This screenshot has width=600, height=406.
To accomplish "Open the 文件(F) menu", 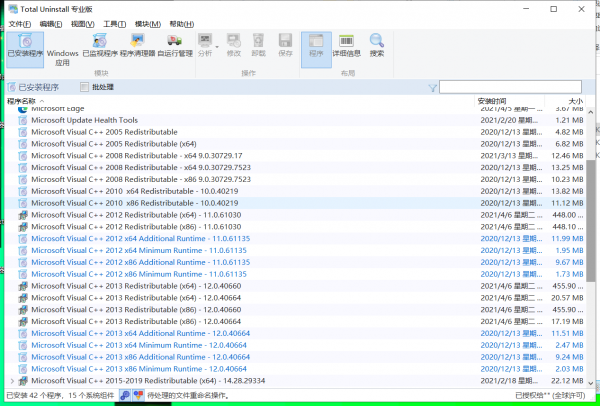I will point(20,24).
